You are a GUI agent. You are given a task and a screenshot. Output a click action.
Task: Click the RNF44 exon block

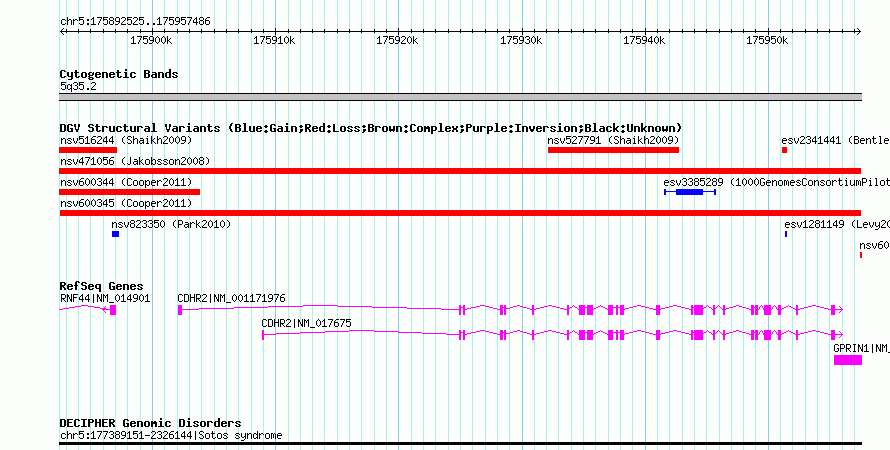(113, 310)
